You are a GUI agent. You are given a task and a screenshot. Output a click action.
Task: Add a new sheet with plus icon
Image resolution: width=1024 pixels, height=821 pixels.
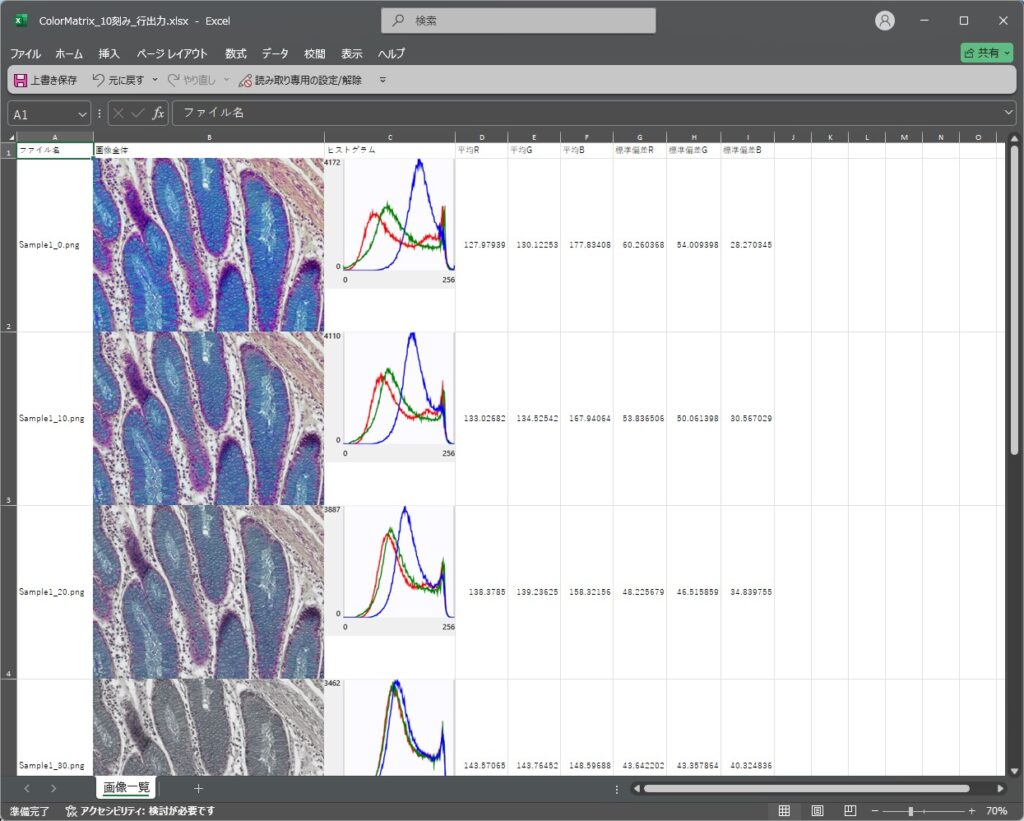(x=198, y=788)
